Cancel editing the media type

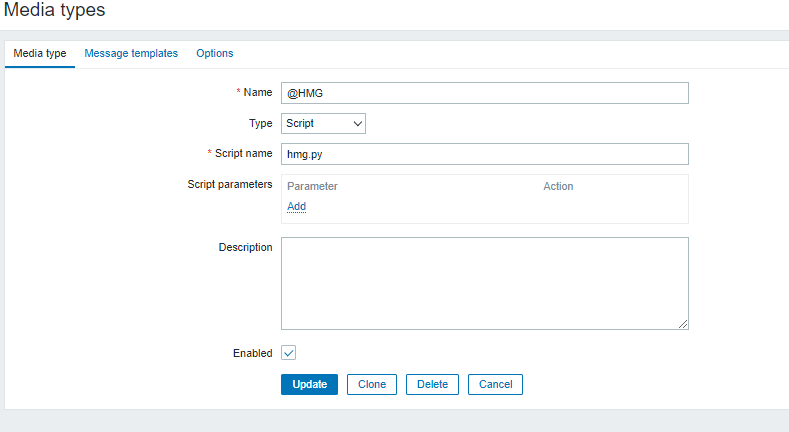pos(495,384)
